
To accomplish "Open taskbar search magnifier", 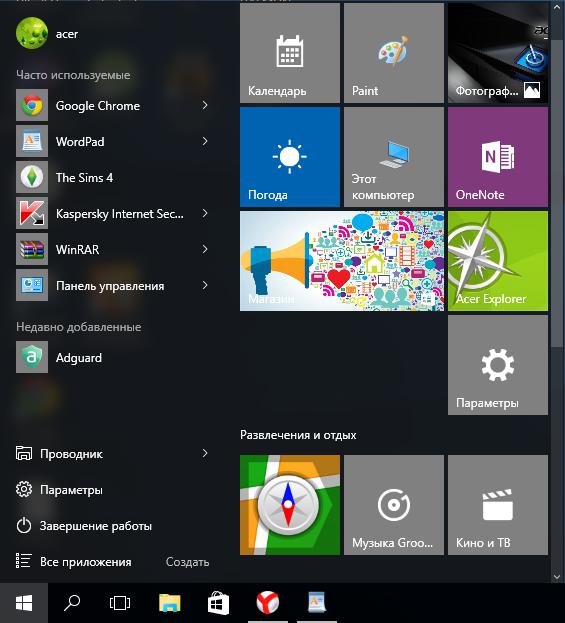I will tap(72, 603).
